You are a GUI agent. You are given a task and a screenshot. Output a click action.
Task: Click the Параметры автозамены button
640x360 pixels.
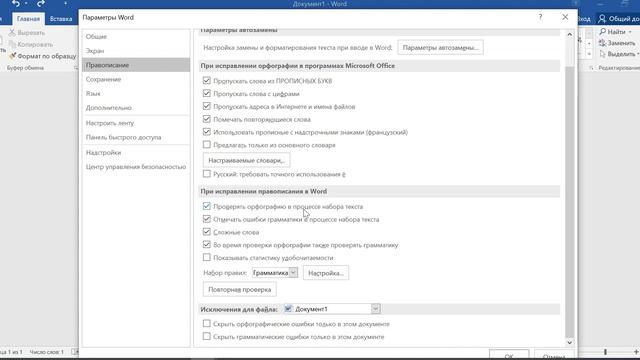click(x=440, y=47)
